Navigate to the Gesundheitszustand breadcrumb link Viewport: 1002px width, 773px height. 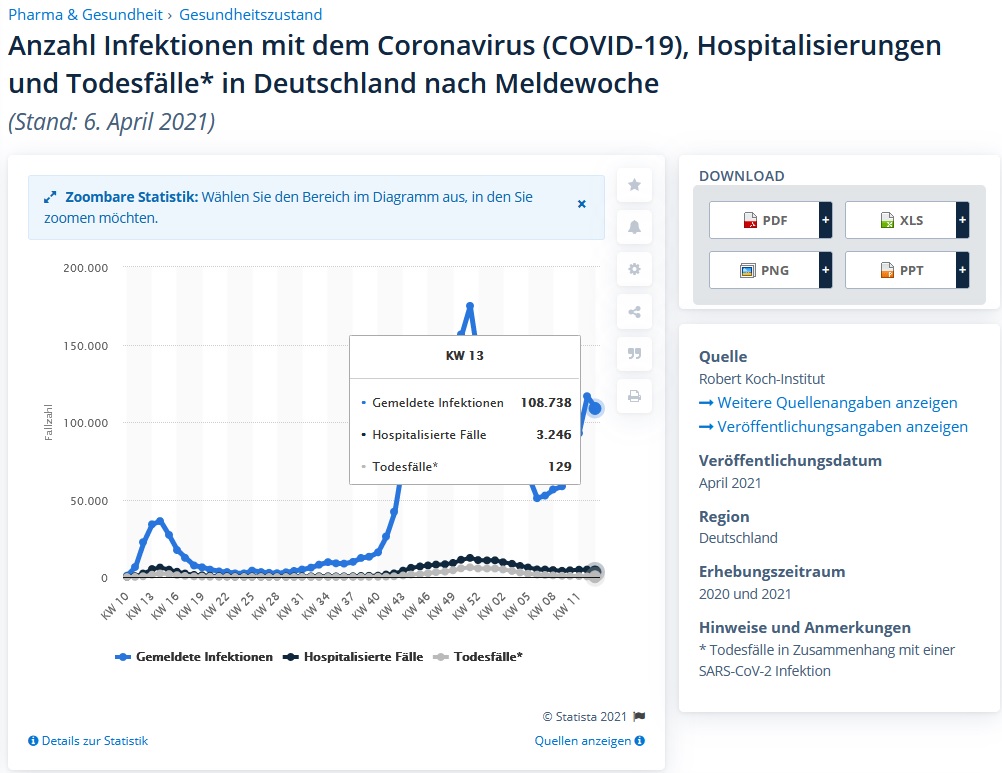point(250,14)
